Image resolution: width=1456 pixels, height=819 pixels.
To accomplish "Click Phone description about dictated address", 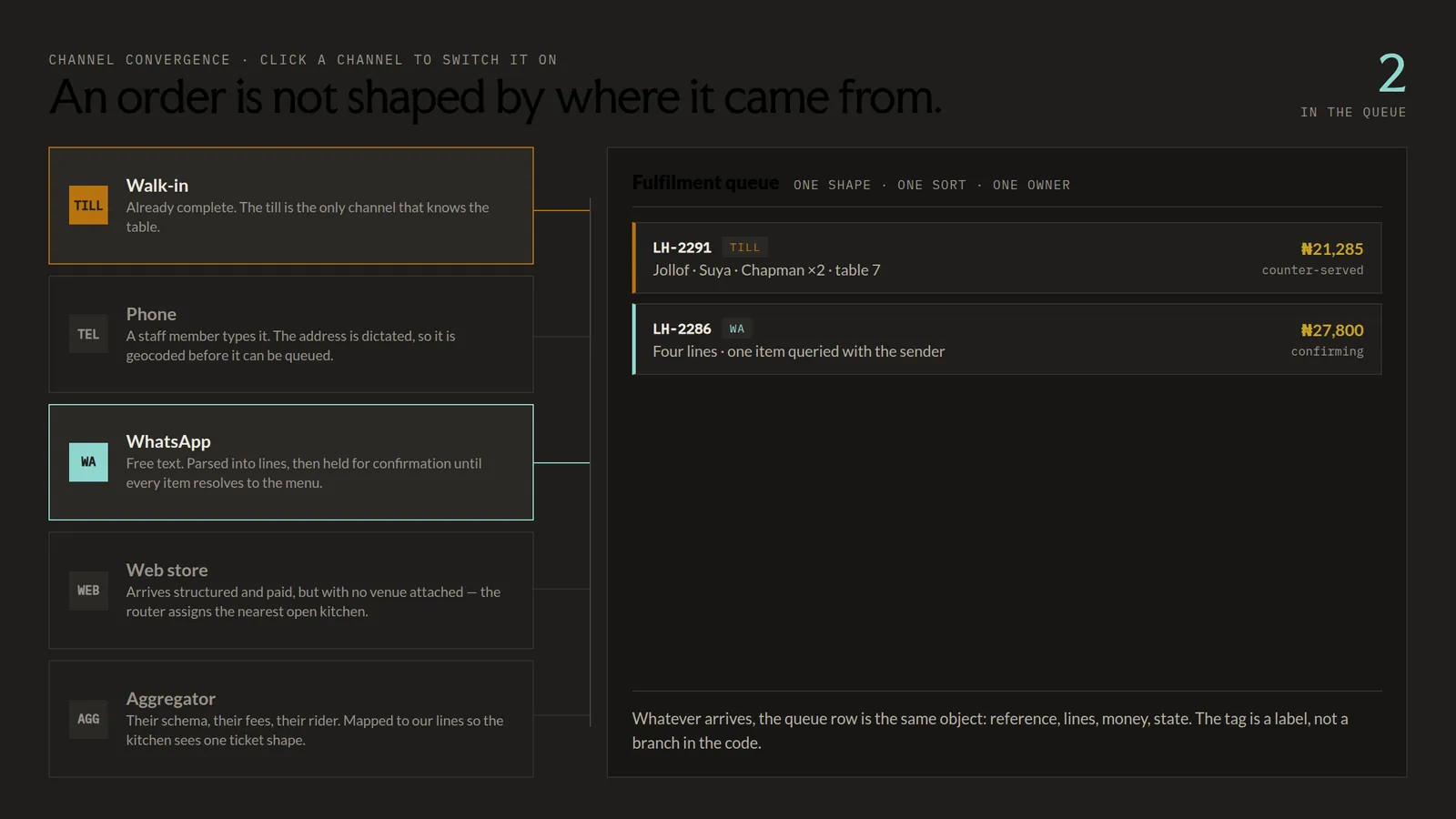I will point(291,346).
